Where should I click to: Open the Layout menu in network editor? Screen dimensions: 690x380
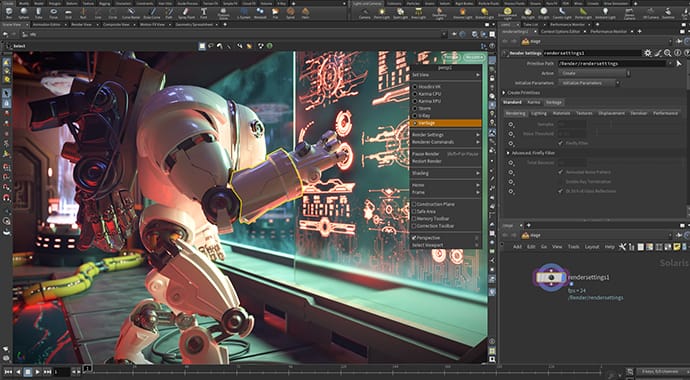point(592,247)
